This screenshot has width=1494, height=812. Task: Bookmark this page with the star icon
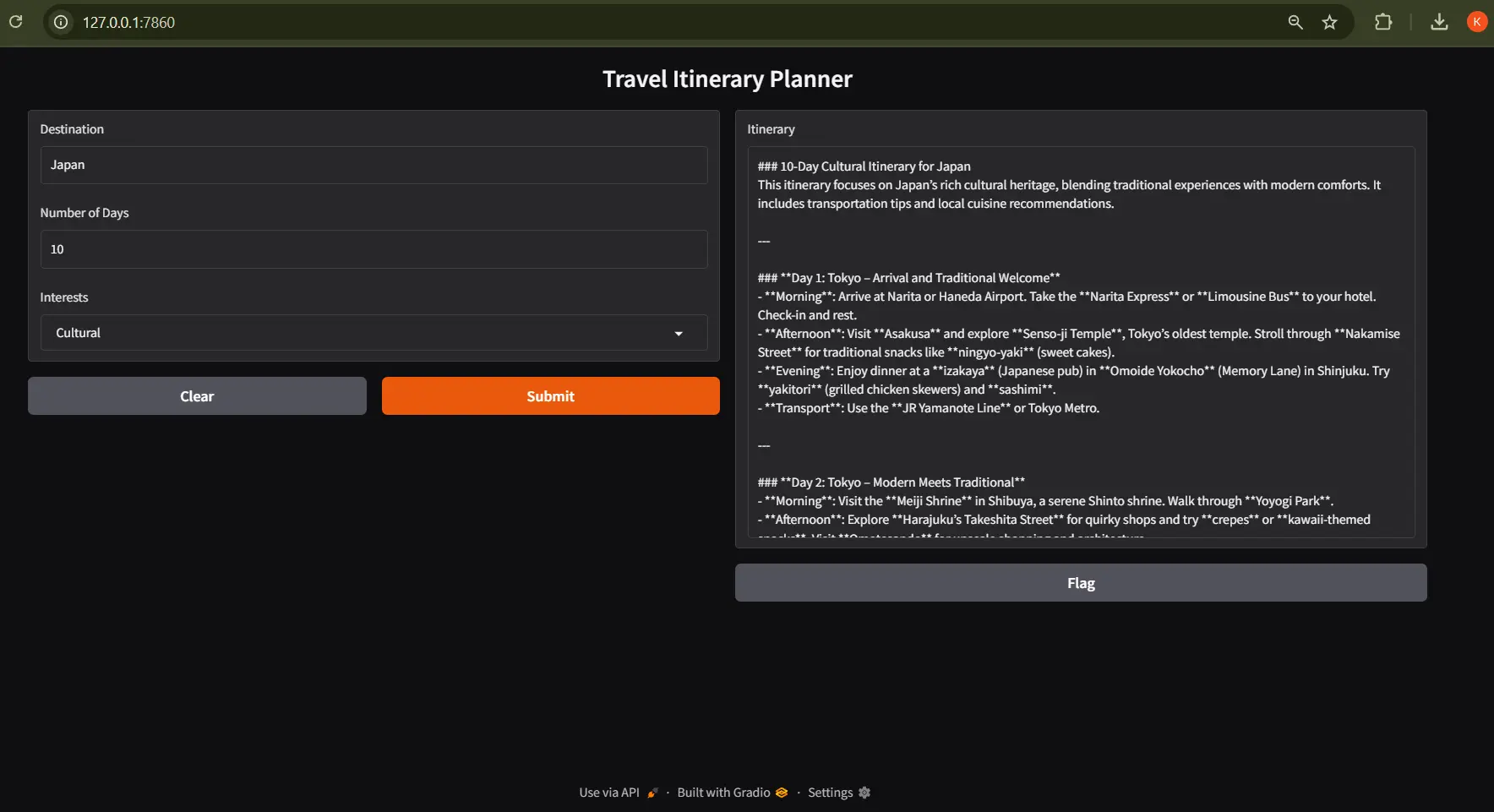[x=1329, y=22]
